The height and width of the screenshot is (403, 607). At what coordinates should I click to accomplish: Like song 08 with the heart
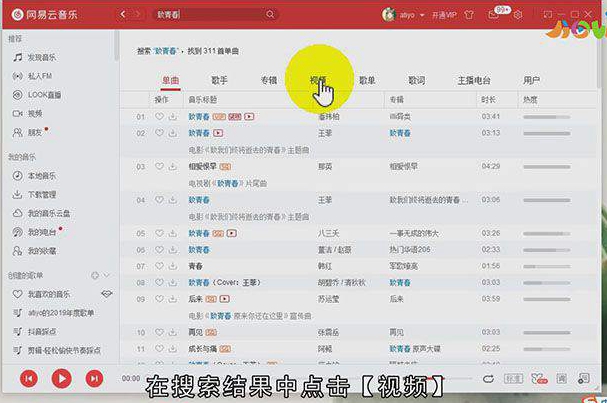(x=159, y=283)
